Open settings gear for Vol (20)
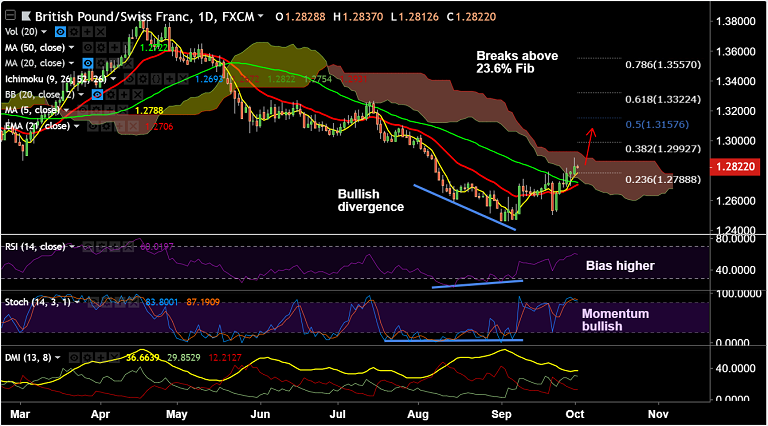 [74, 32]
